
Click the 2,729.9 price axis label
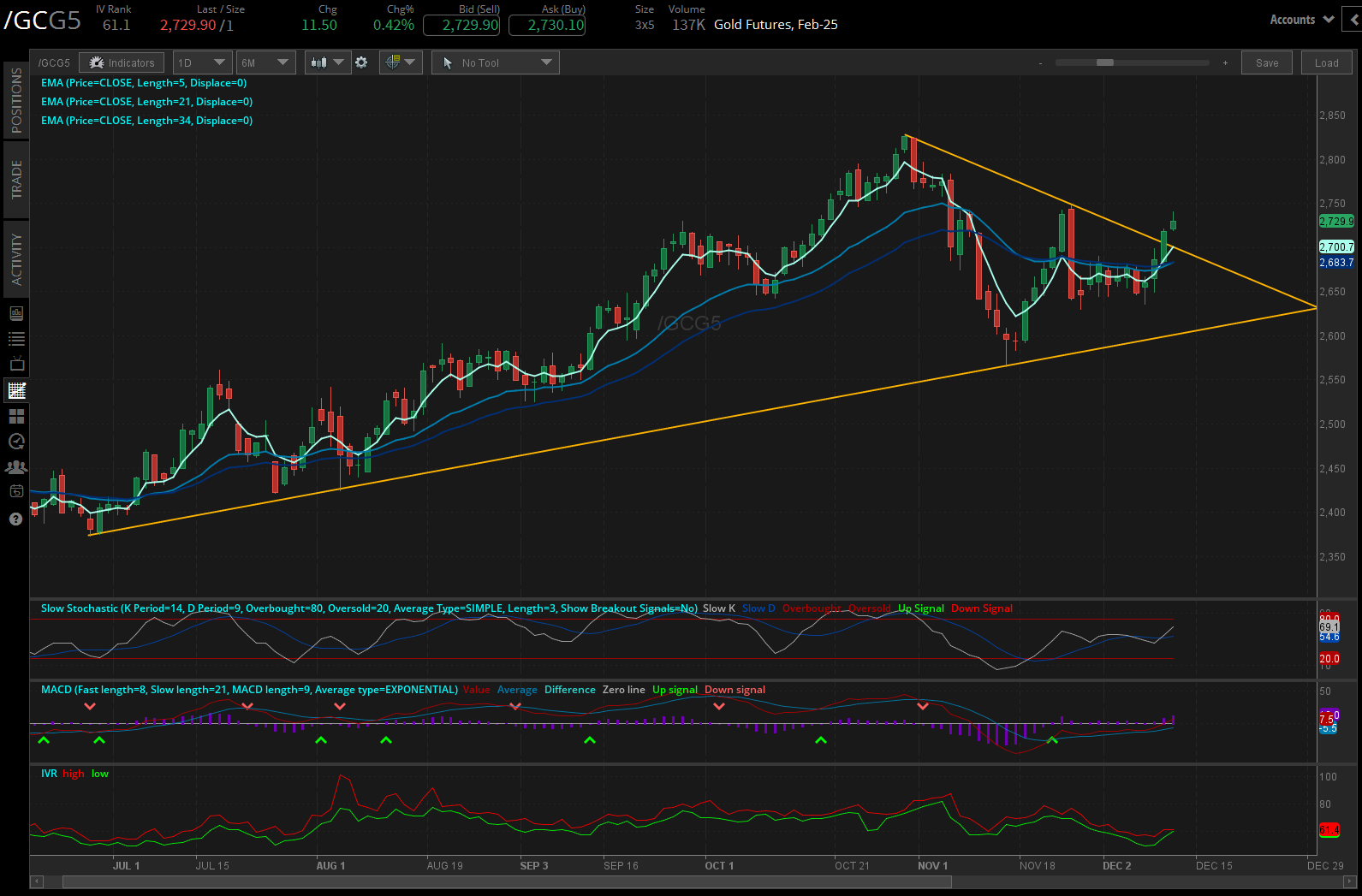pos(1336,221)
